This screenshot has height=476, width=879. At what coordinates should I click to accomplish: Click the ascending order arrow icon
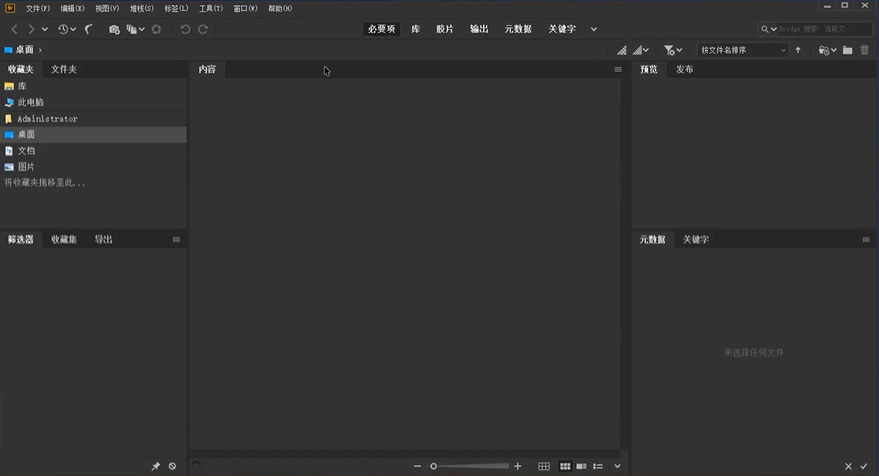click(x=798, y=50)
